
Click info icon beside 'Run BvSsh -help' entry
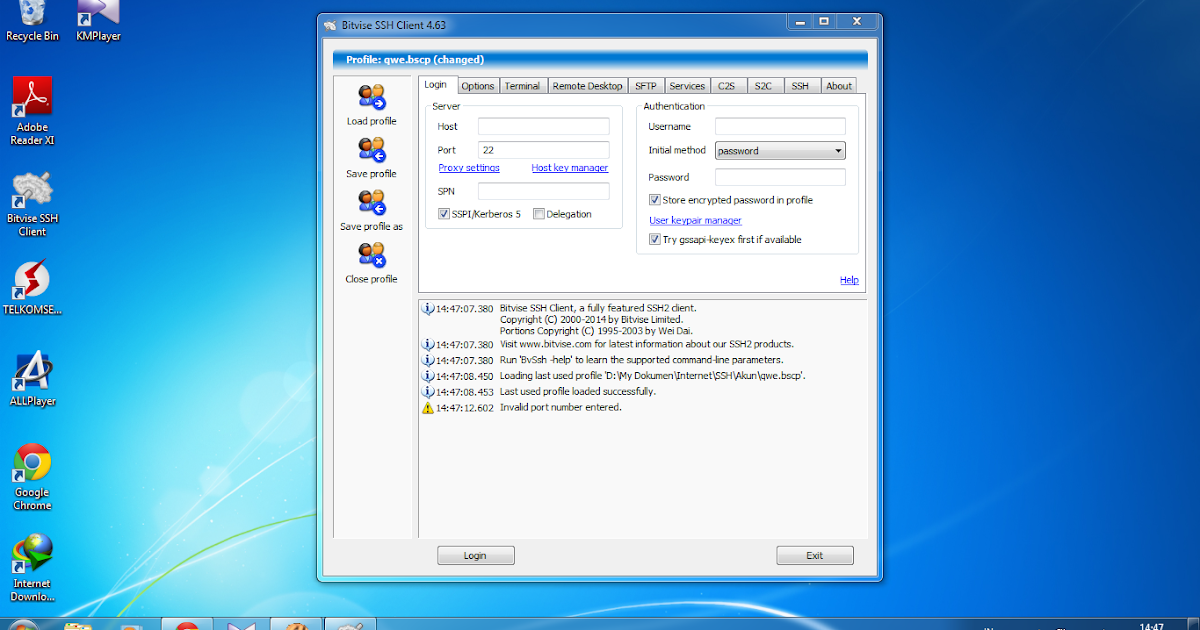428,360
